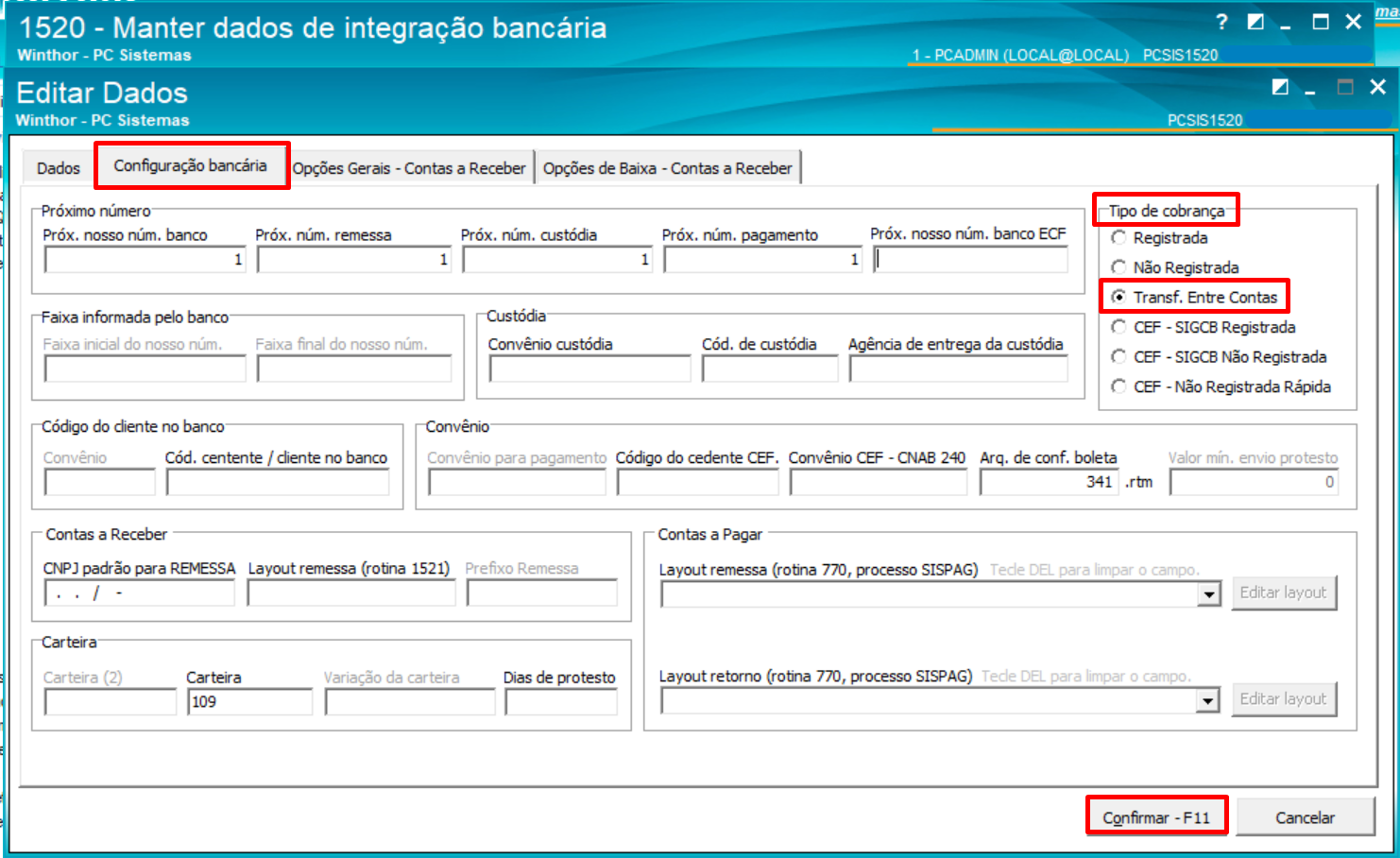
Task: Click 'Tipo de cobrança' group label
Action: pos(1167,211)
